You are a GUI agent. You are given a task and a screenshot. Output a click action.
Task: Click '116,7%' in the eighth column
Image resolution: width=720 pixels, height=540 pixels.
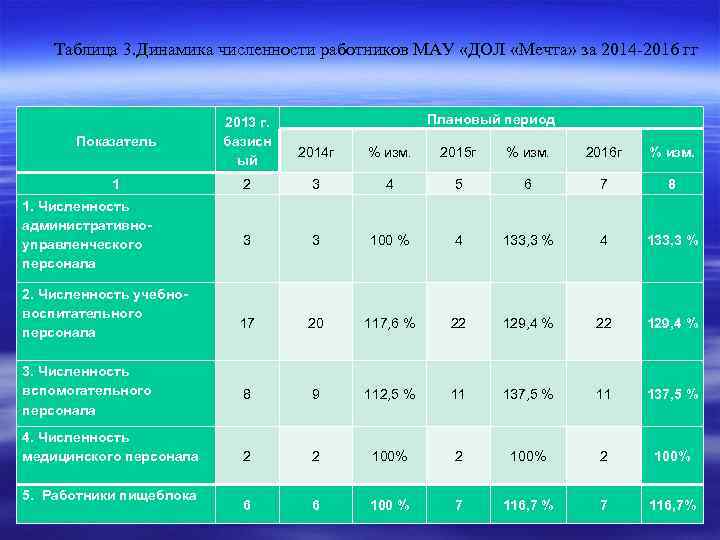pyautogui.click(x=673, y=505)
